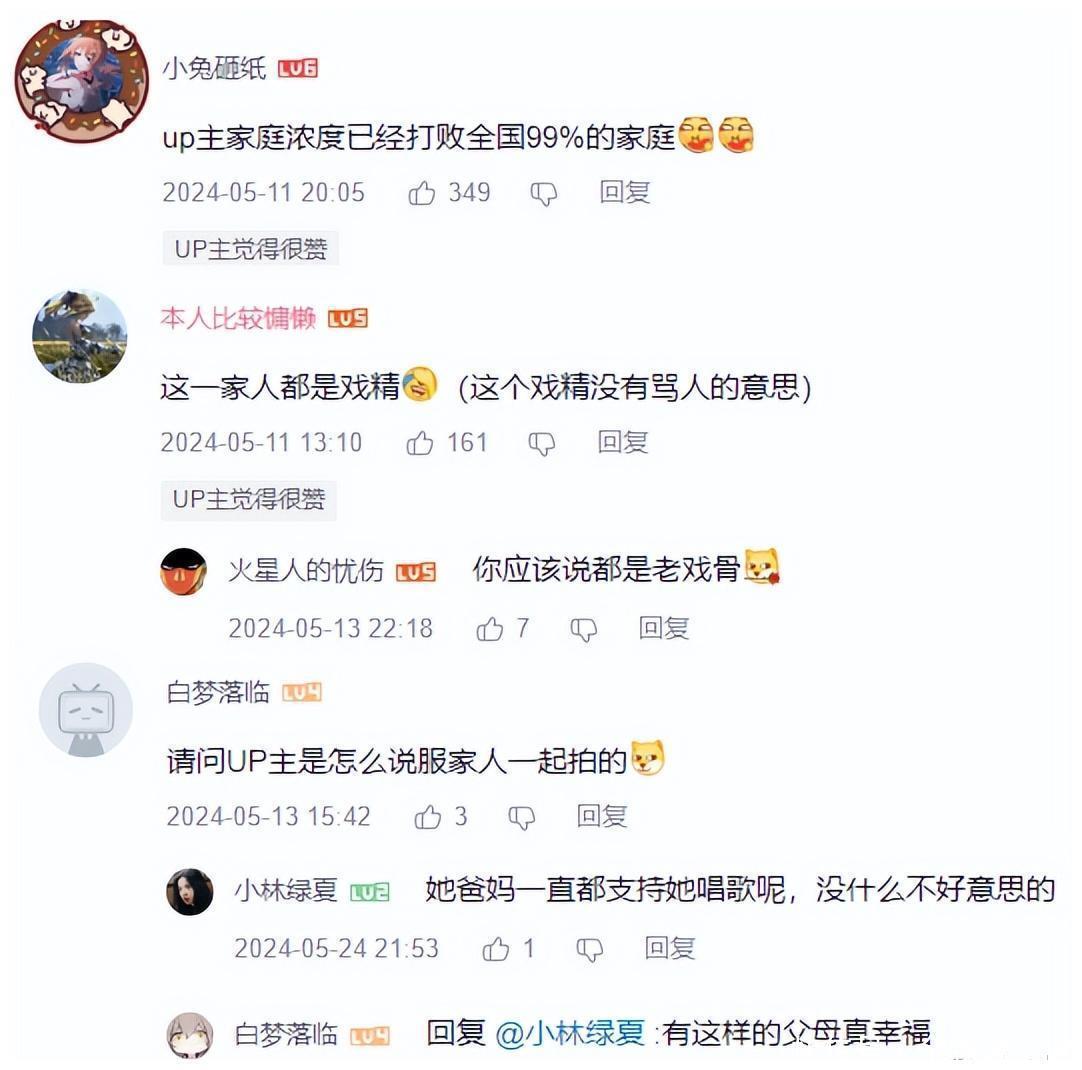The width and height of the screenshot is (1082, 1070).
Task: Like 本人比较慵懒's comment with 161 likes
Action: 420,443
